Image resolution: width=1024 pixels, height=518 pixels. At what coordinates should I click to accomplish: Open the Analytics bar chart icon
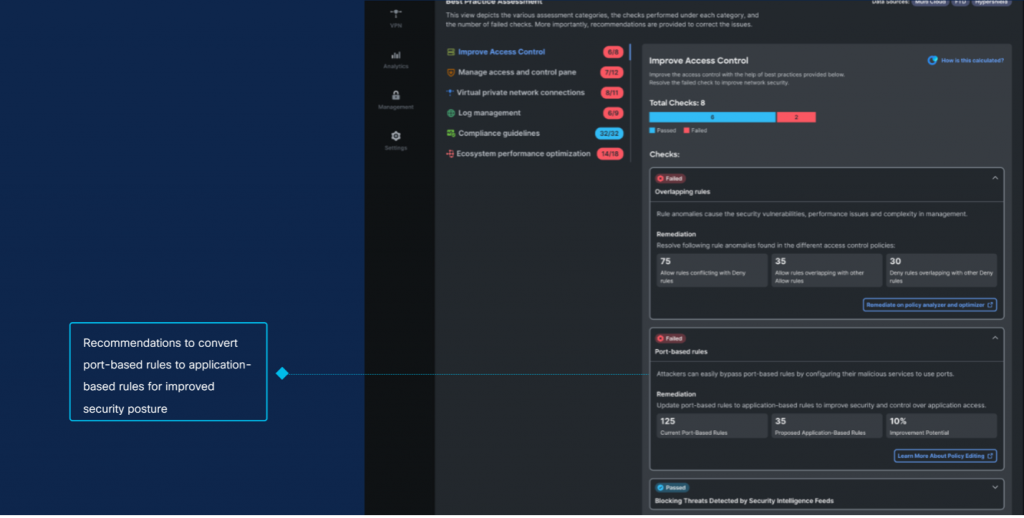point(396,55)
